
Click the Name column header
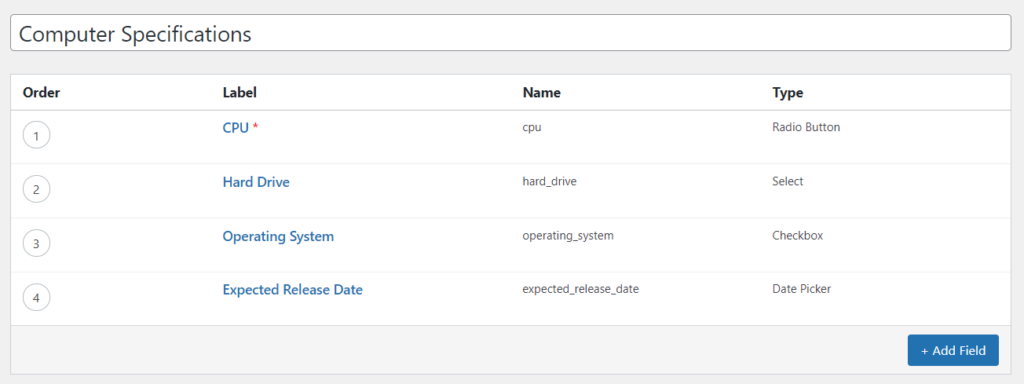tap(541, 93)
